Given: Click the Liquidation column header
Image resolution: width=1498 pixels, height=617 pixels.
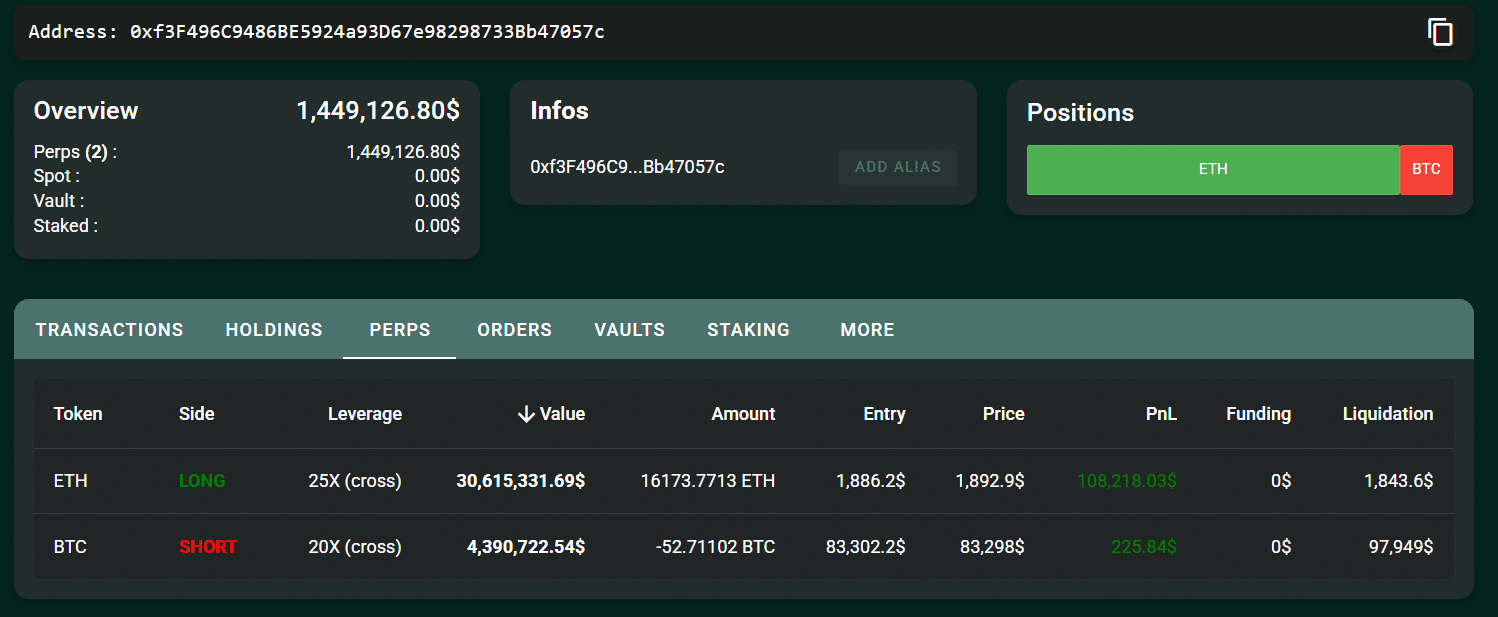Looking at the screenshot, I should (x=1387, y=414).
